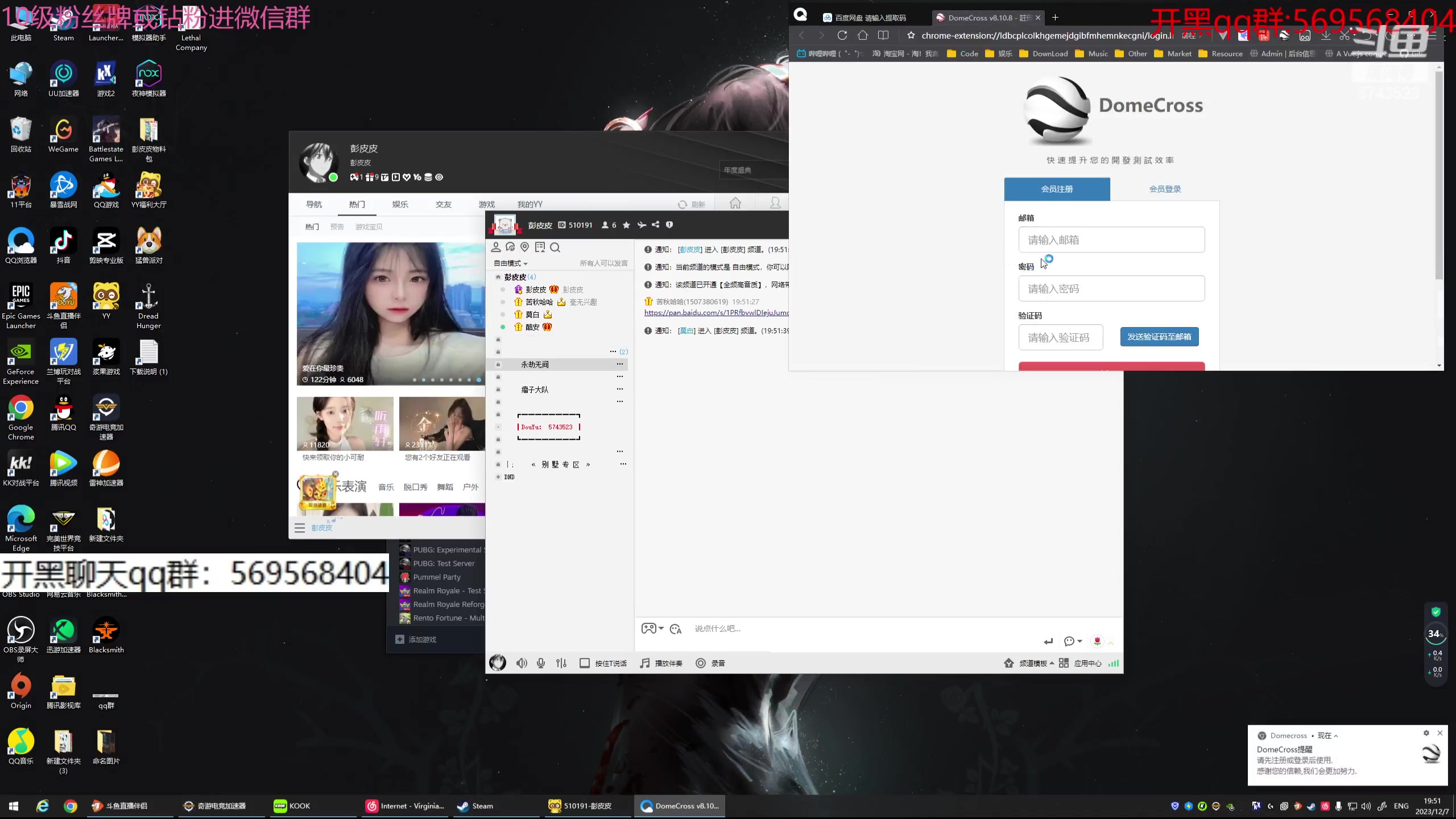Select the 娱乐 tab in YY
This screenshot has height=819, width=1456.
400,204
